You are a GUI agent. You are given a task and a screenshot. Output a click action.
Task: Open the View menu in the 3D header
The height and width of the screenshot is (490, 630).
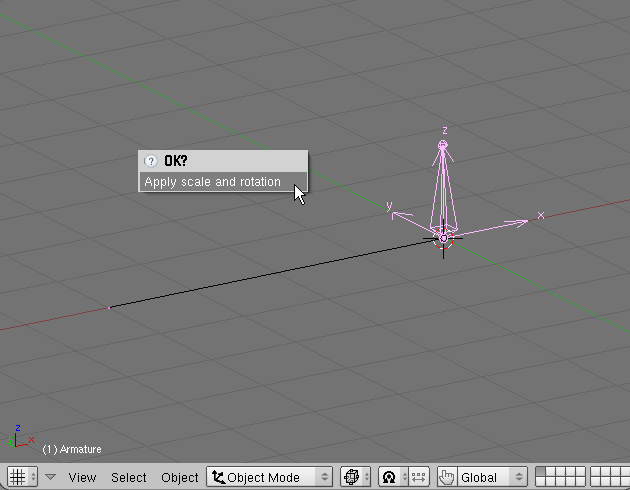pos(82,478)
